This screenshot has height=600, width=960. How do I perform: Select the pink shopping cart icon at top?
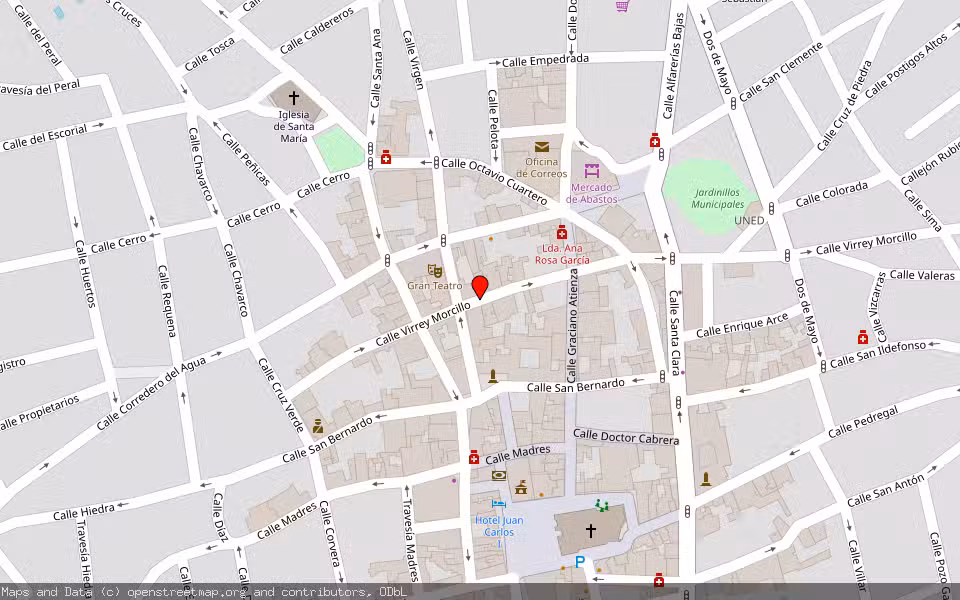(x=623, y=6)
